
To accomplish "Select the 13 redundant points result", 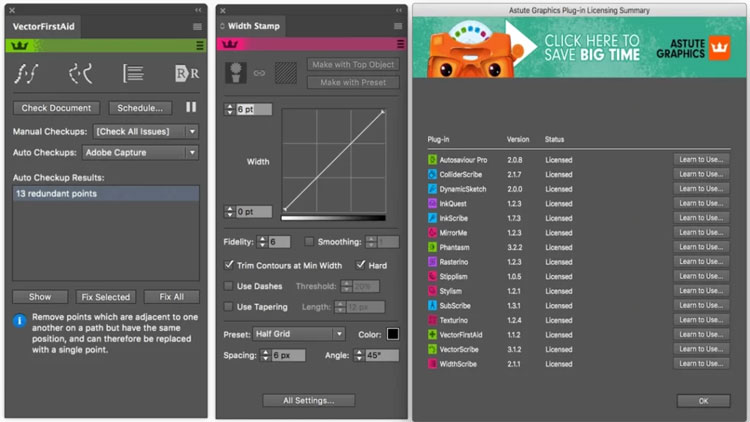I will click(106, 194).
